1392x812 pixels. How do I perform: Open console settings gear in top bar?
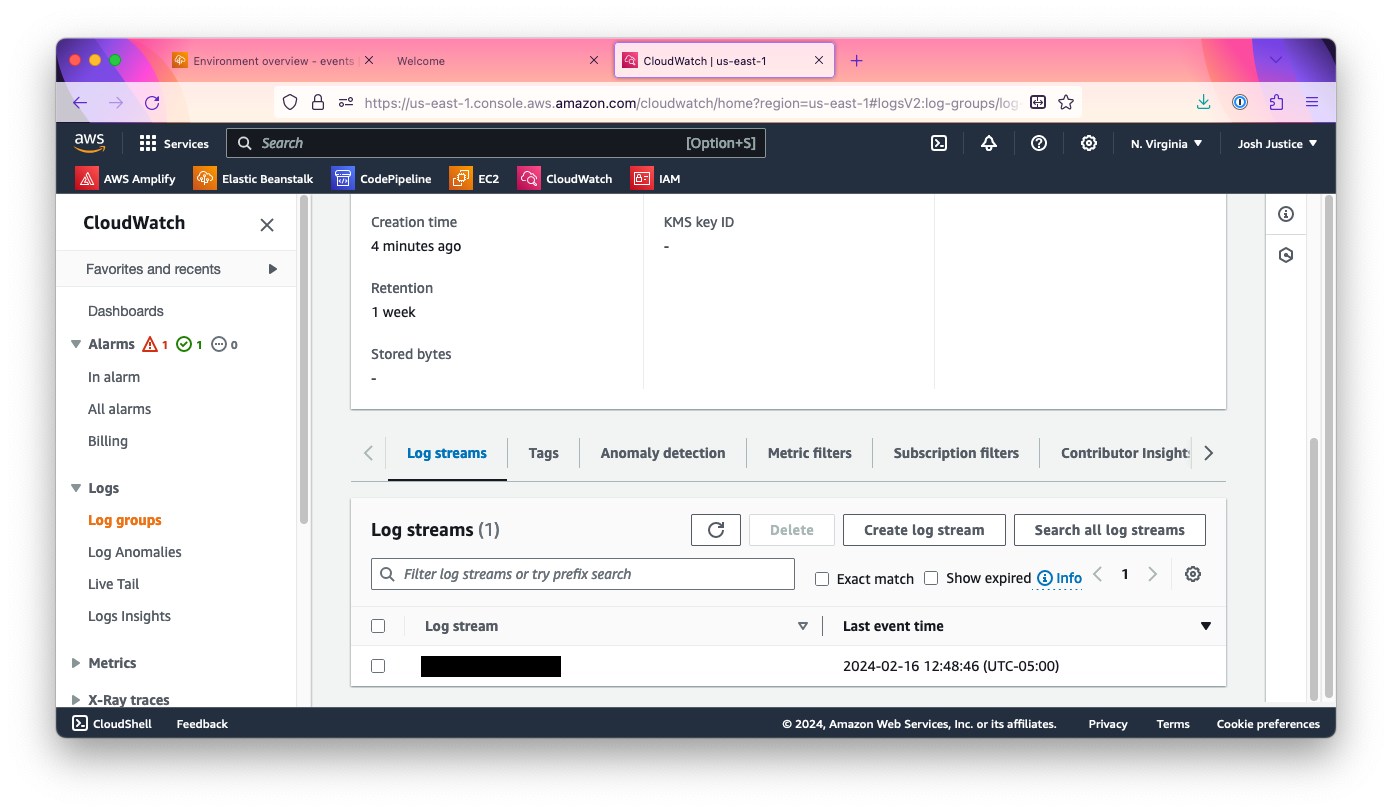tap(1089, 143)
